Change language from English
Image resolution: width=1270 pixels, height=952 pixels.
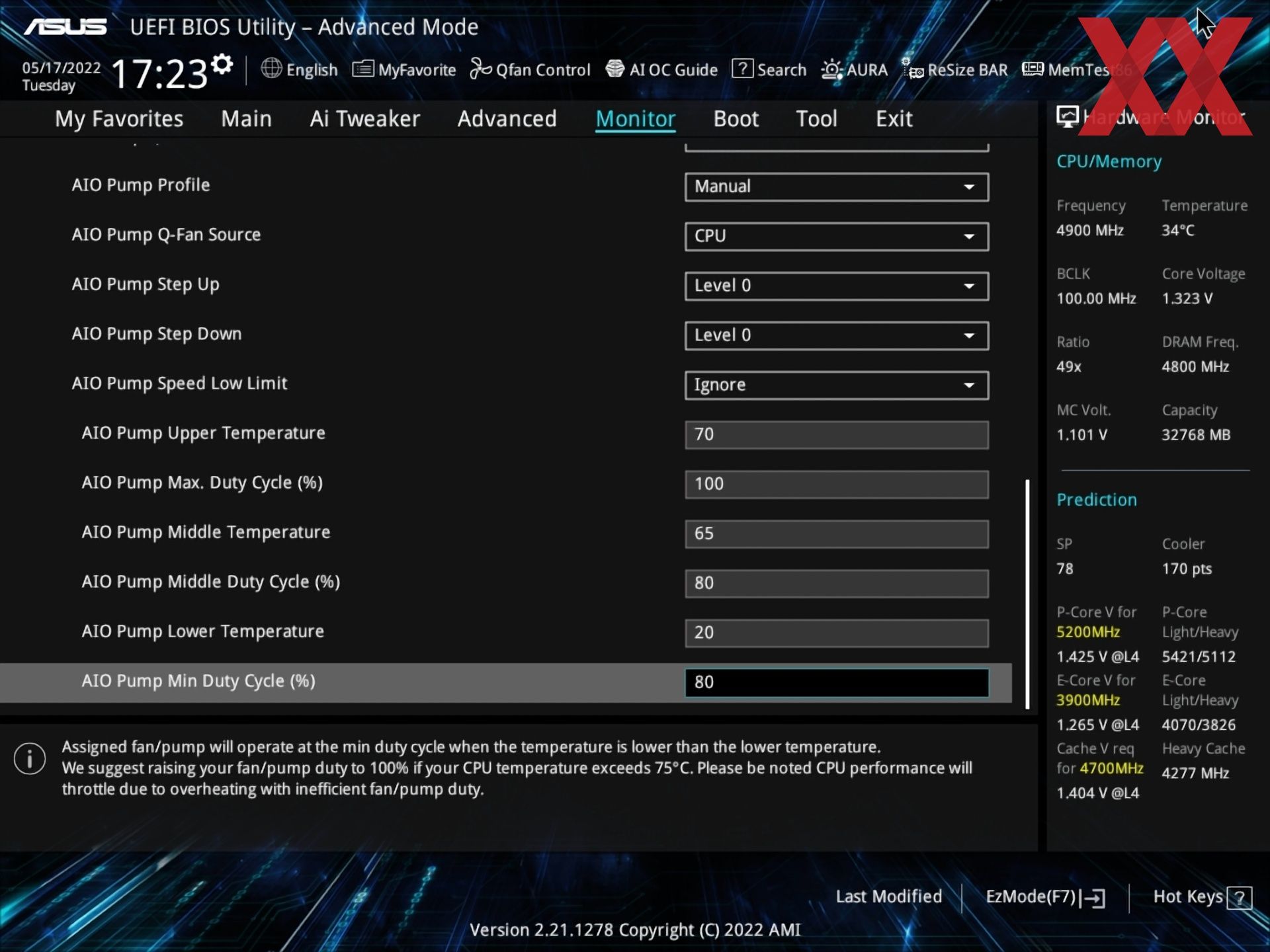pos(300,69)
